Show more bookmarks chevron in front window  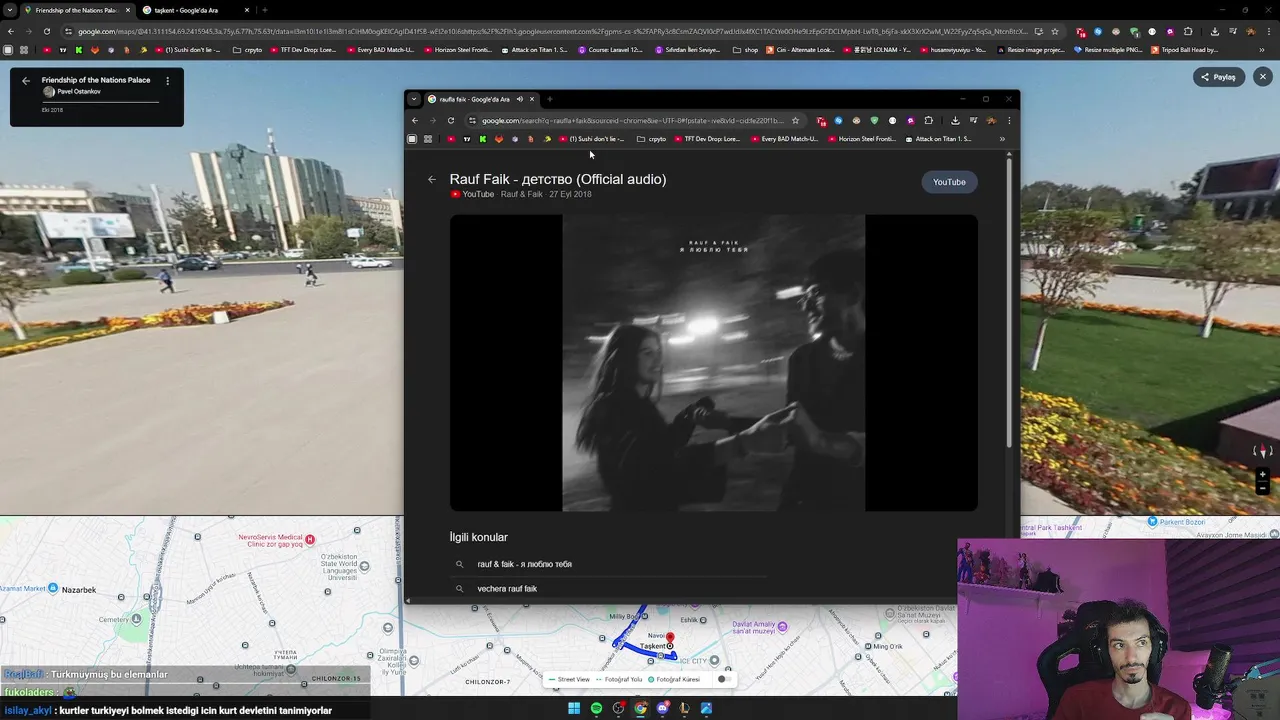tap(1002, 139)
